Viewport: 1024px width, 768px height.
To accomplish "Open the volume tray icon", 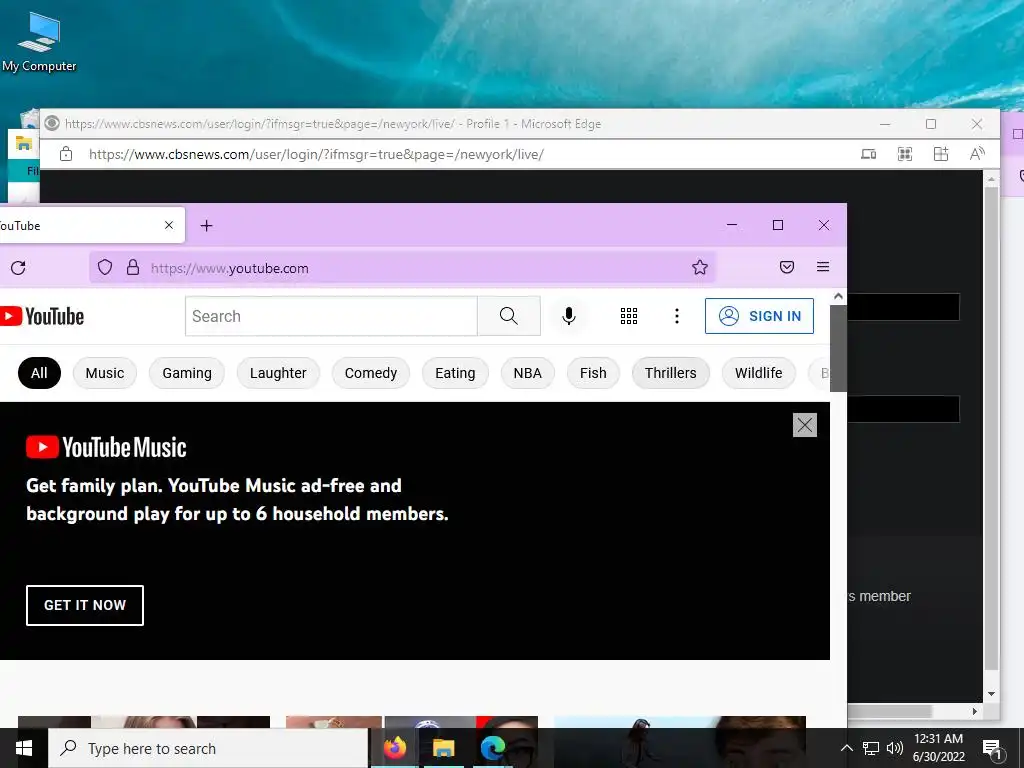I will click(895, 748).
